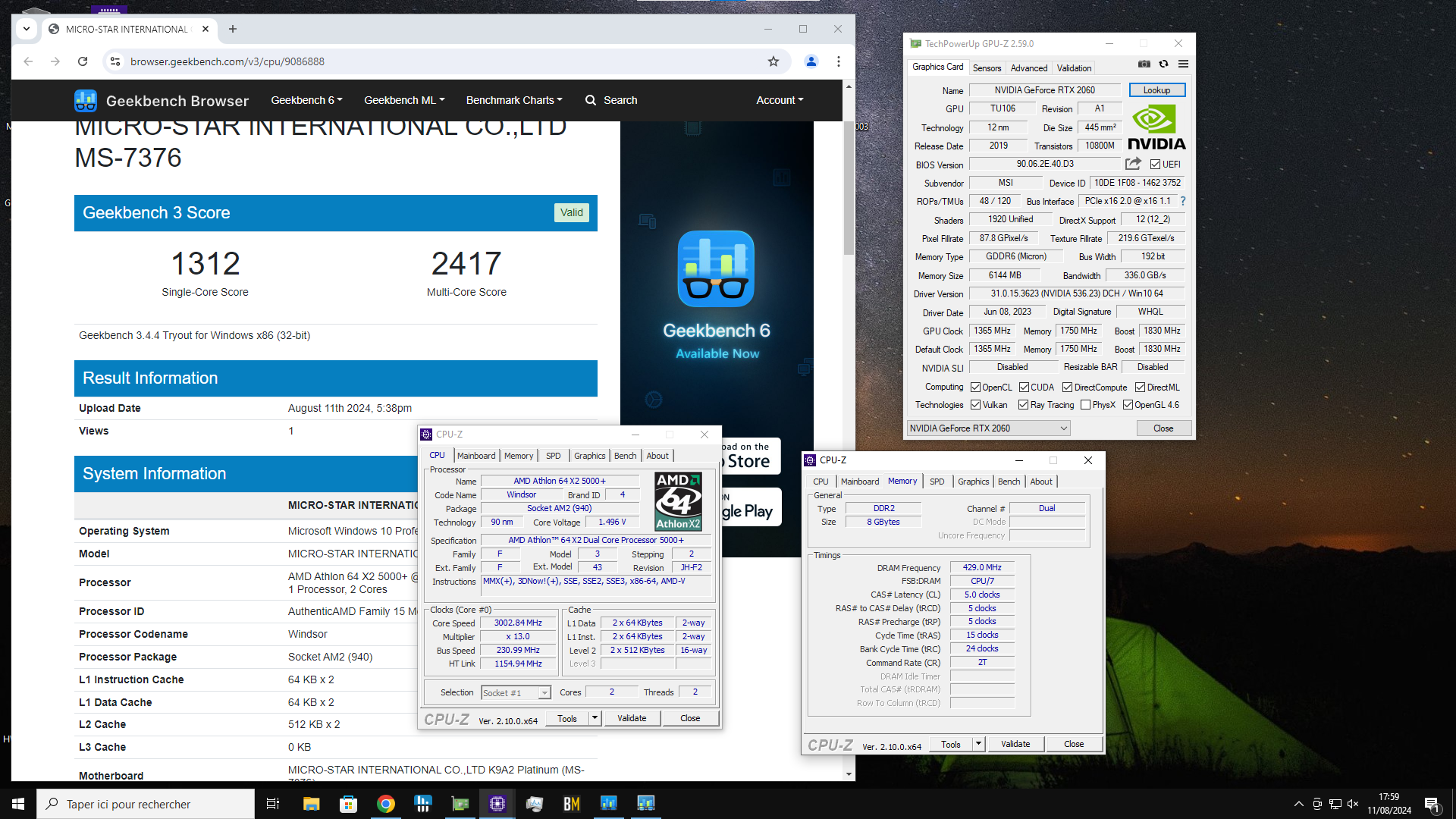
Task: View site information icon in address bar
Action: point(115,61)
